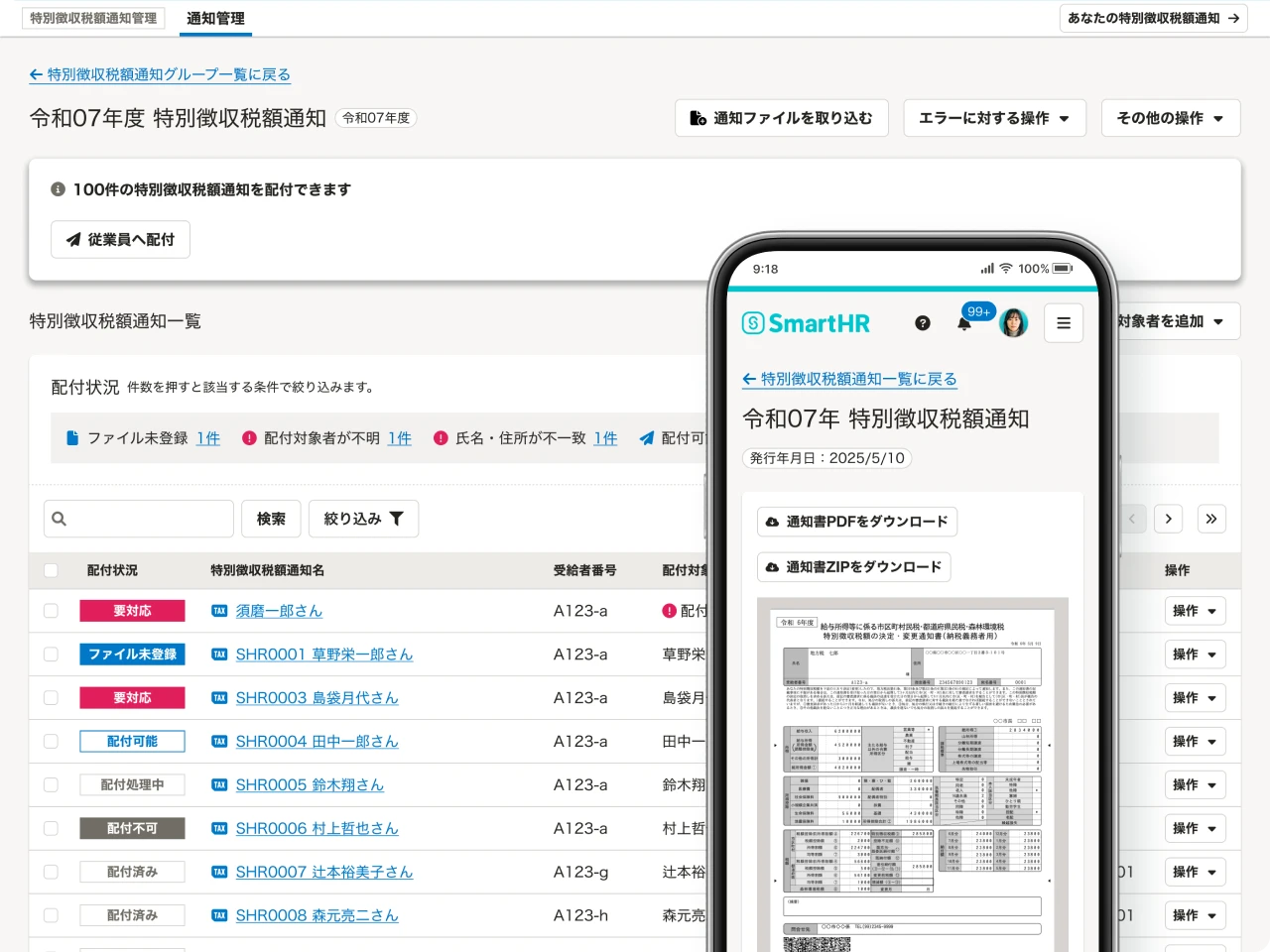Screen dimensions: 1270x952
Task: Click TAX icon beside SHR0004 田中一郎さん
Action: point(219,742)
